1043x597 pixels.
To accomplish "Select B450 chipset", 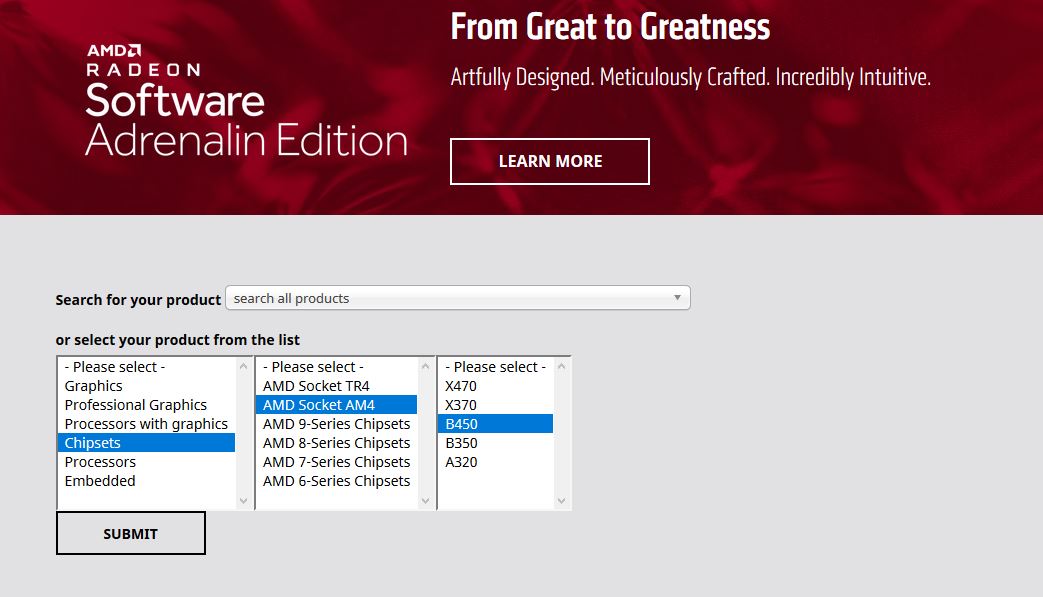I will click(496, 424).
